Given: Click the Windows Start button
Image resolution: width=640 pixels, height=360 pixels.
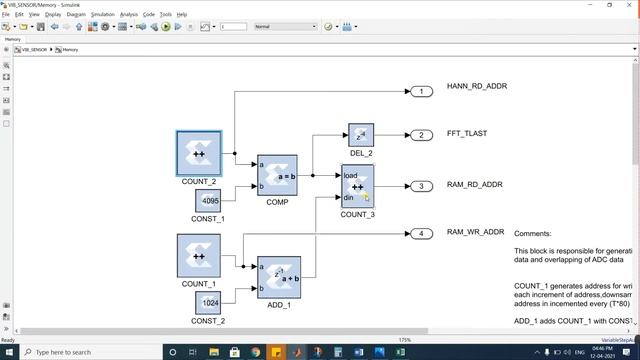Looking at the screenshot, I should click(x=9, y=352).
